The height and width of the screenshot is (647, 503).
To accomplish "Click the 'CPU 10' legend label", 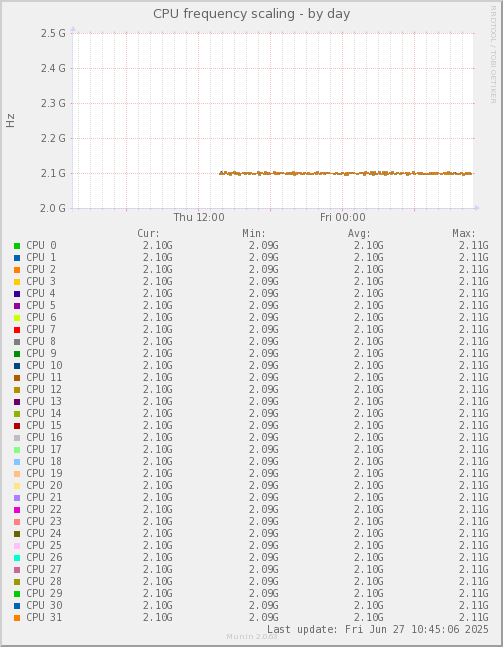I will tap(44, 365).
